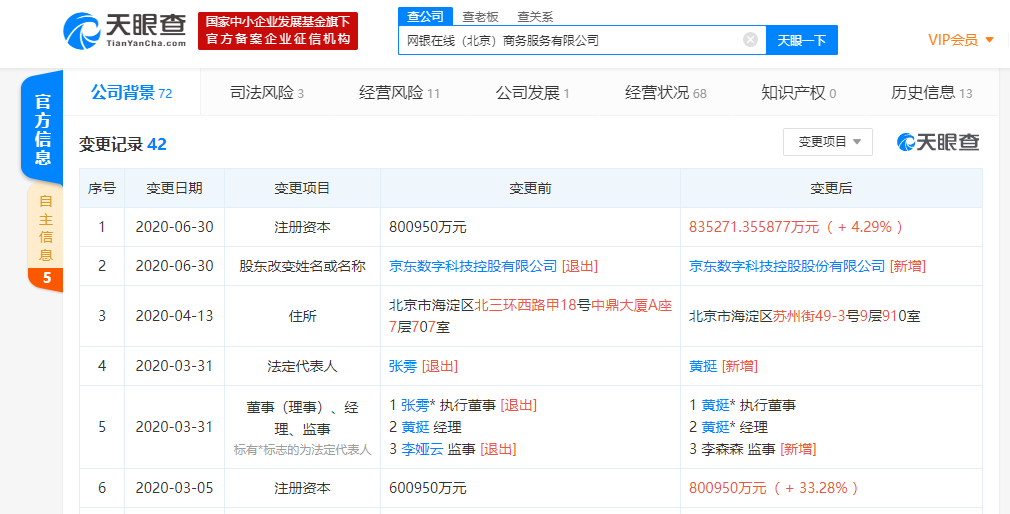
Task: Switch to the 查关系 search tab
Action: click(535, 17)
